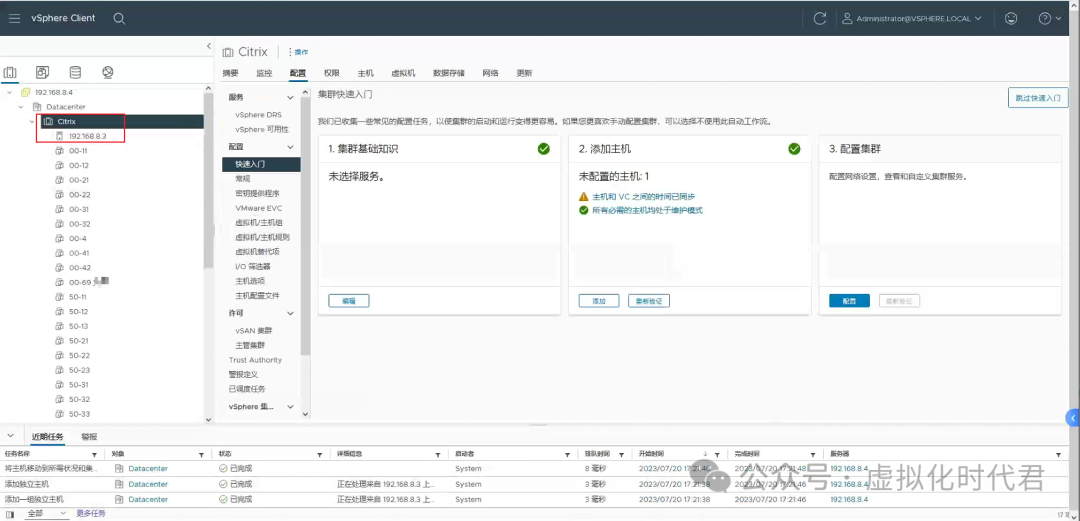This screenshot has width=1080, height=521.
Task: Click the blue 配置 button in configure cluster card
Action: 849,300
